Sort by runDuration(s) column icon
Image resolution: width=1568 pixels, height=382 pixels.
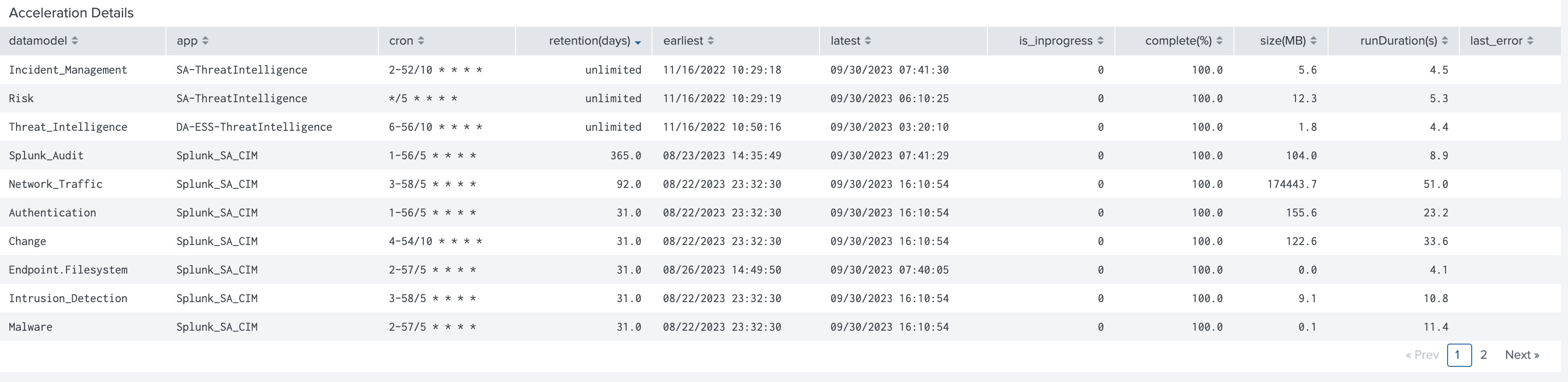[1445, 41]
